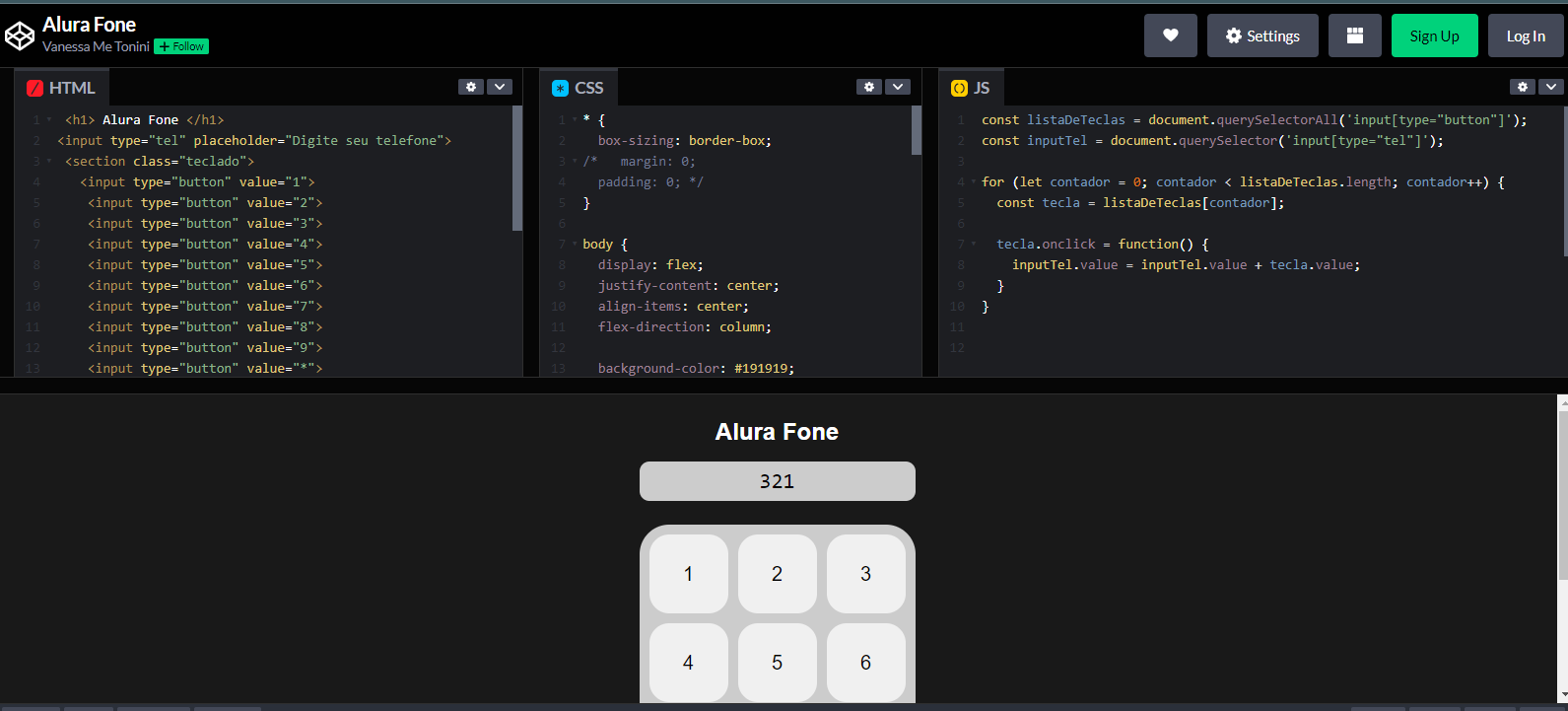Tap keypad button 2 in preview
This screenshot has height=711, width=1568.
778,574
